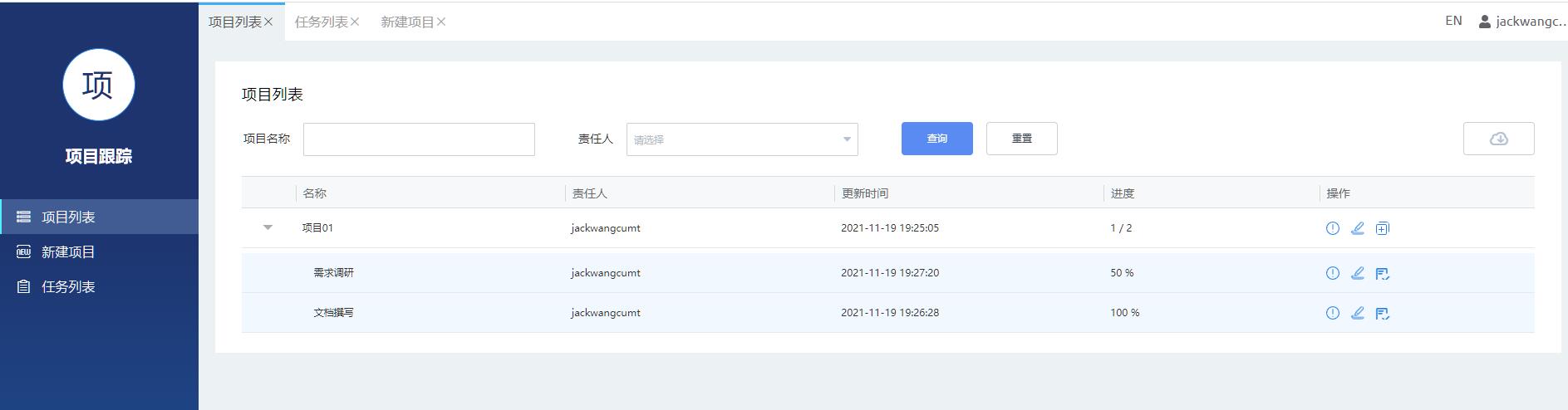Focus the 项目名称 text input field
The image size is (1568, 410).
point(419,139)
